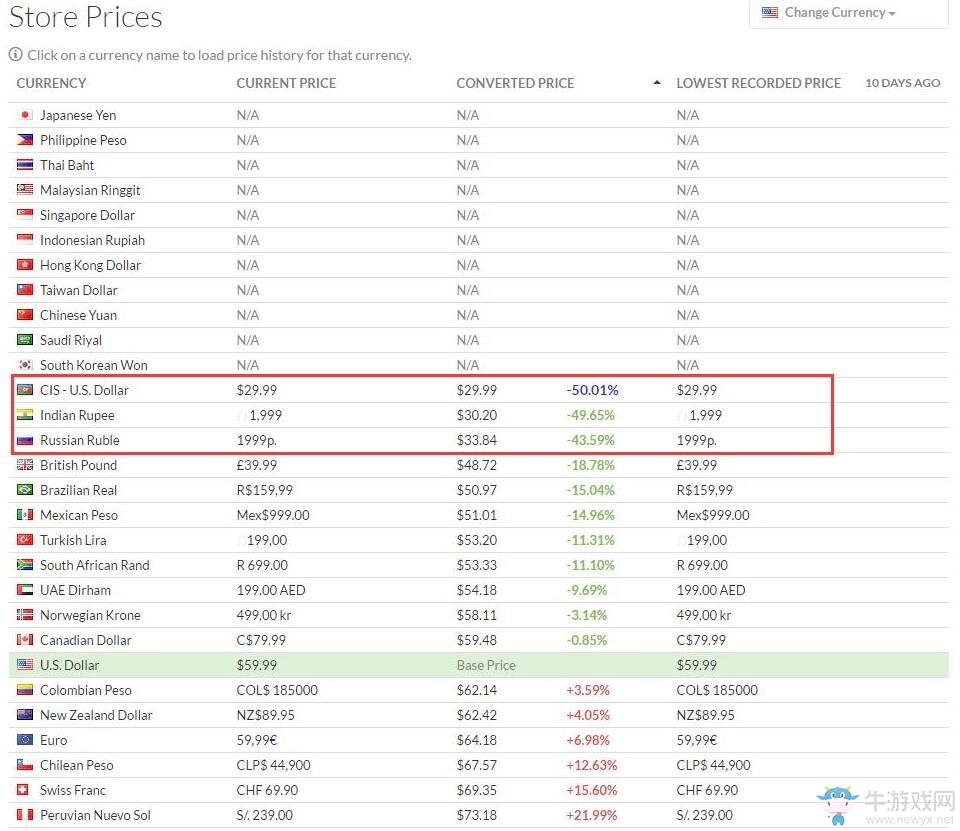The width and height of the screenshot is (960, 831).
Task: Open Turkish Lira price history
Action: click(x=73, y=540)
